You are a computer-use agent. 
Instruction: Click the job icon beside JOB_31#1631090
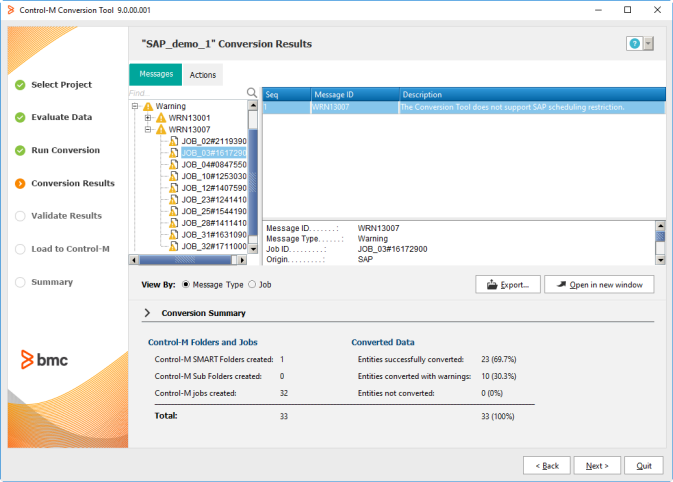pyautogui.click(x=173, y=234)
